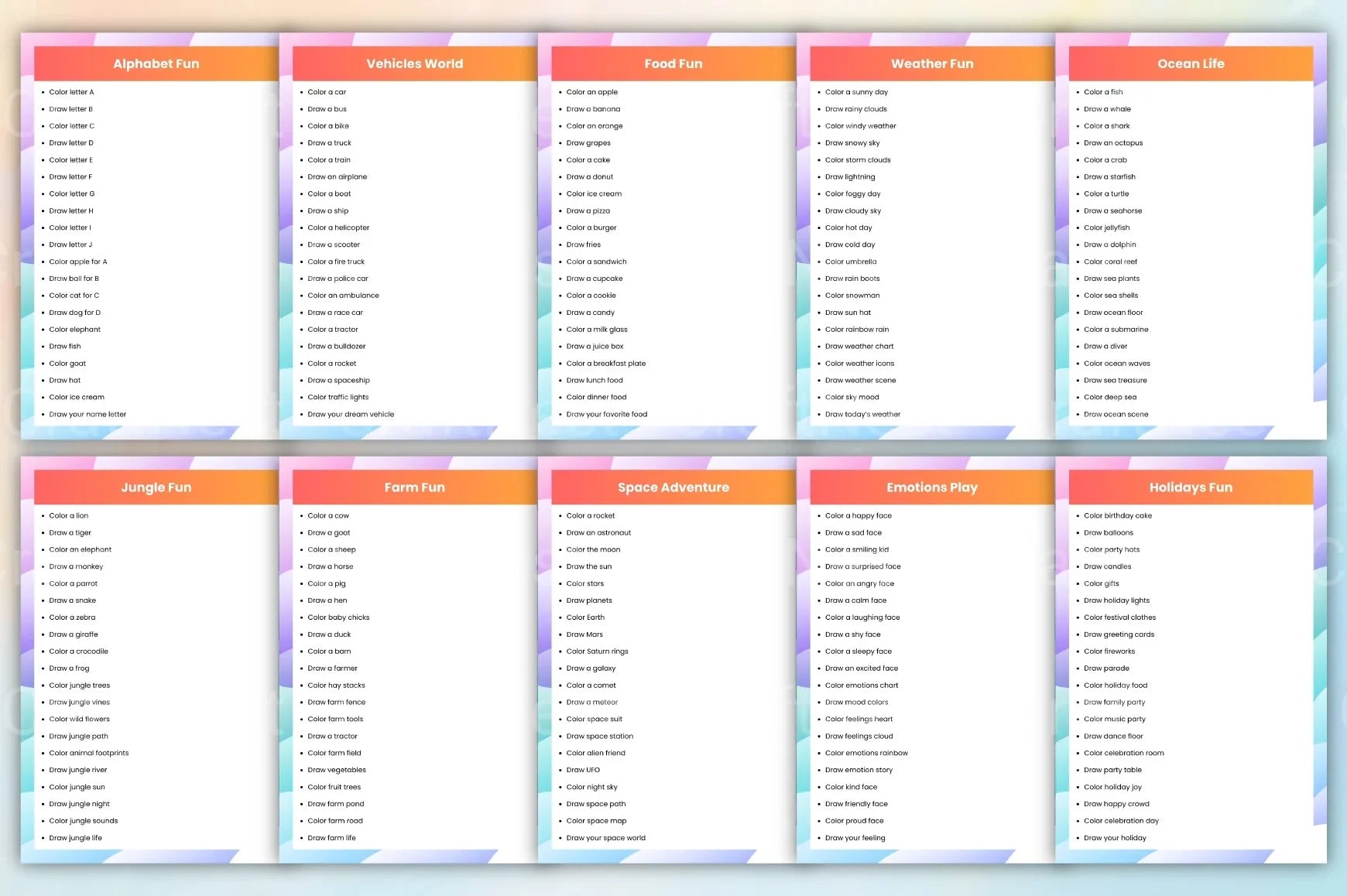Click 'Color fireworks' line
1347x896 pixels.
coord(1109,651)
